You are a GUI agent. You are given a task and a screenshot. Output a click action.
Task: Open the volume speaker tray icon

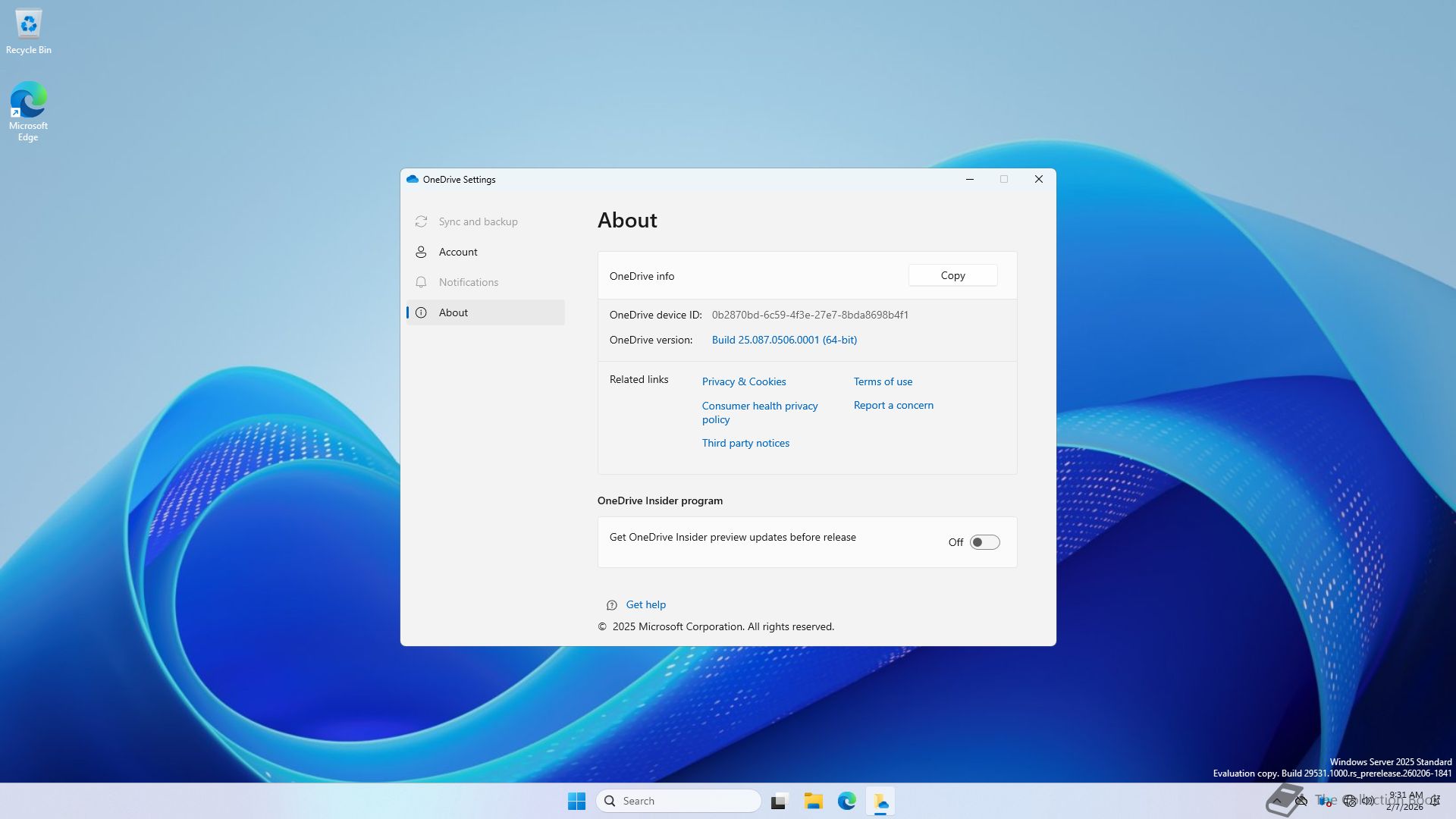[1368, 800]
